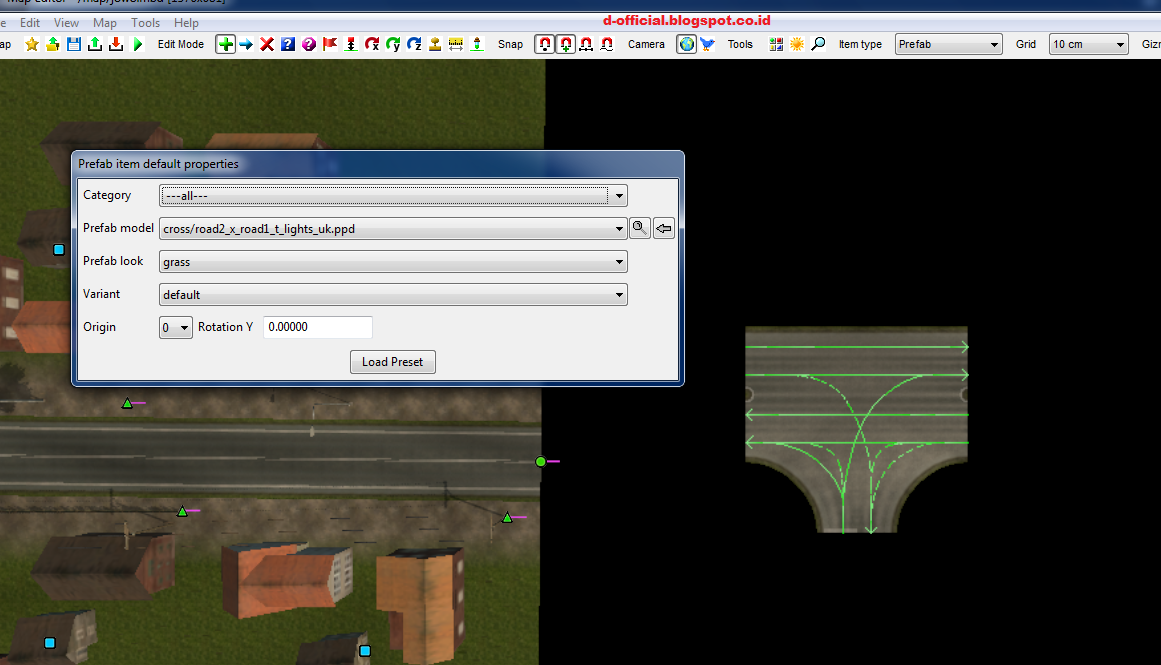The image size is (1161, 665).
Task: Open the Help menu
Action: (x=186, y=22)
